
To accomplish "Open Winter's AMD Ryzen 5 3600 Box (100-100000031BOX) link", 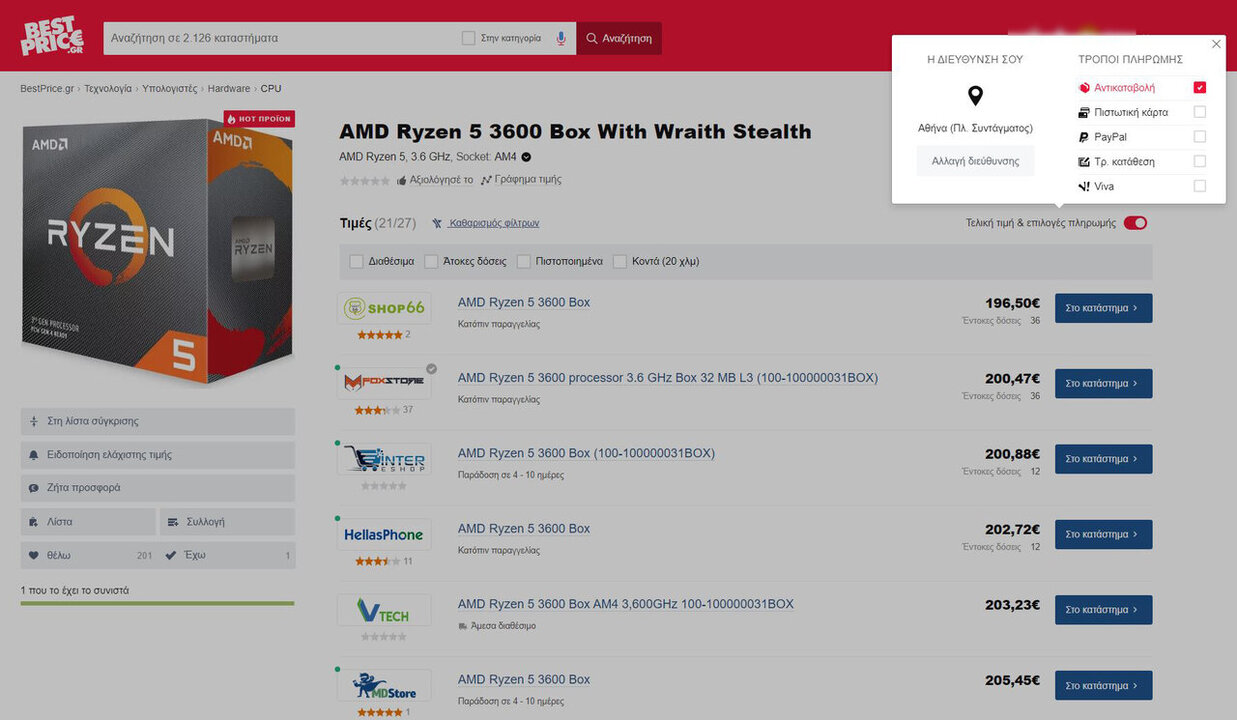I will tap(586, 453).
